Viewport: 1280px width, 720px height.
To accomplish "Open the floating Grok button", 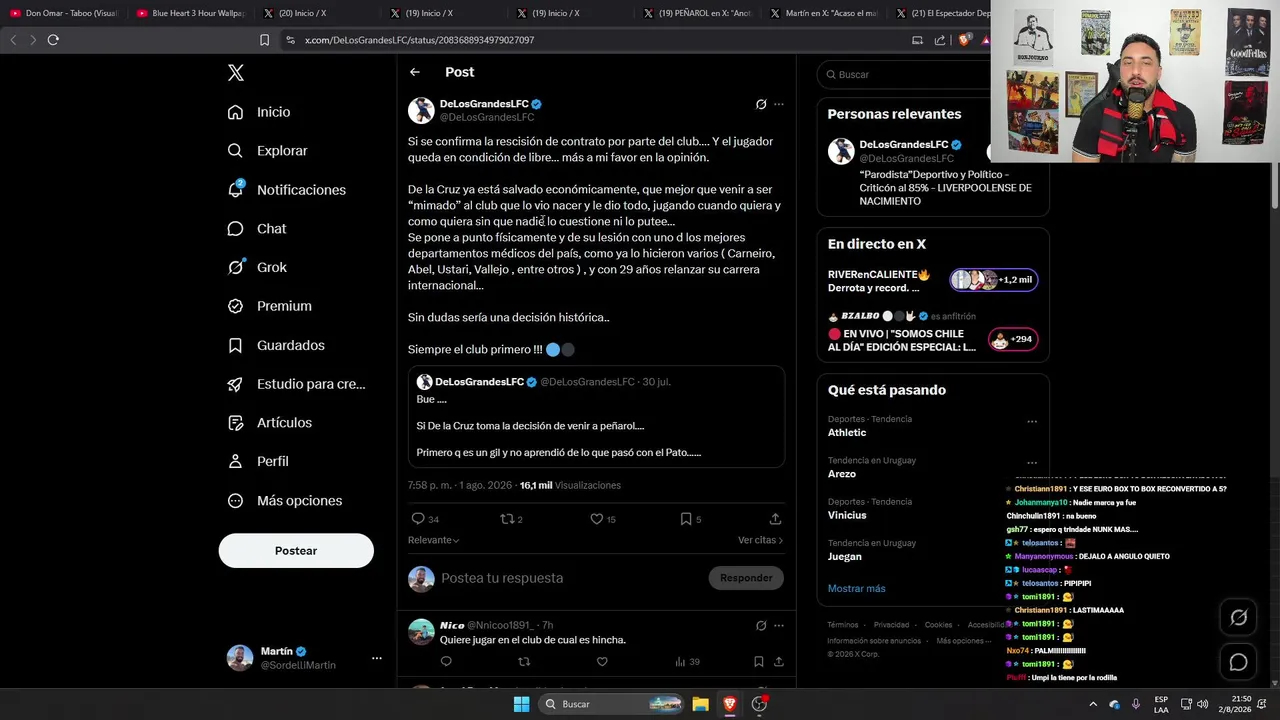I will (1238, 618).
